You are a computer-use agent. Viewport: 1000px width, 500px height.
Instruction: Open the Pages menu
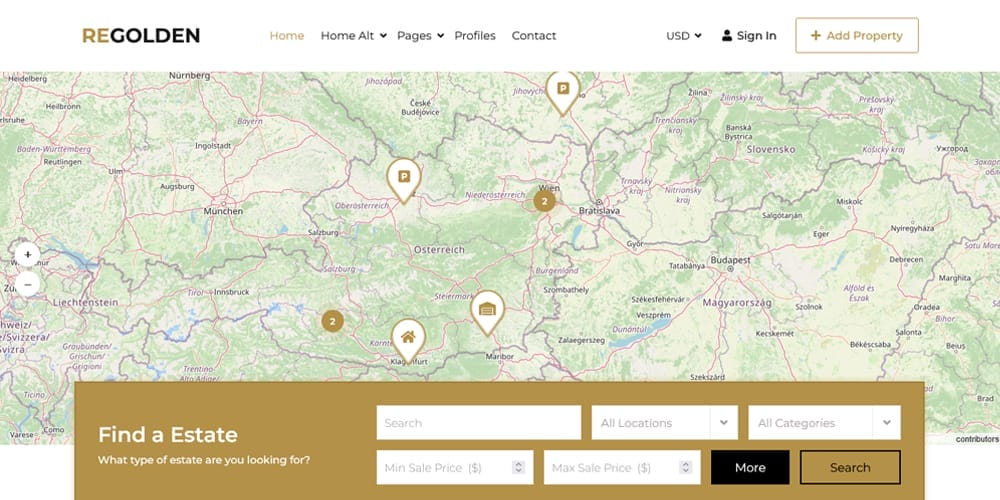[x=420, y=36]
